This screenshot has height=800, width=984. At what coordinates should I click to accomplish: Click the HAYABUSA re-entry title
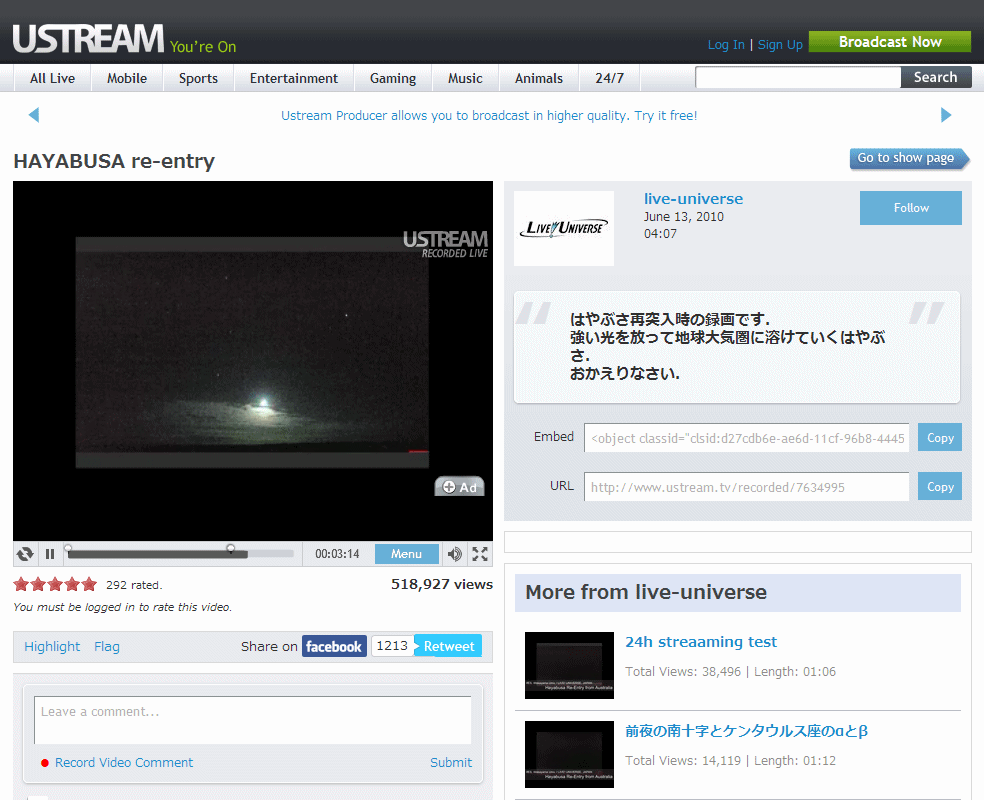[x=114, y=161]
